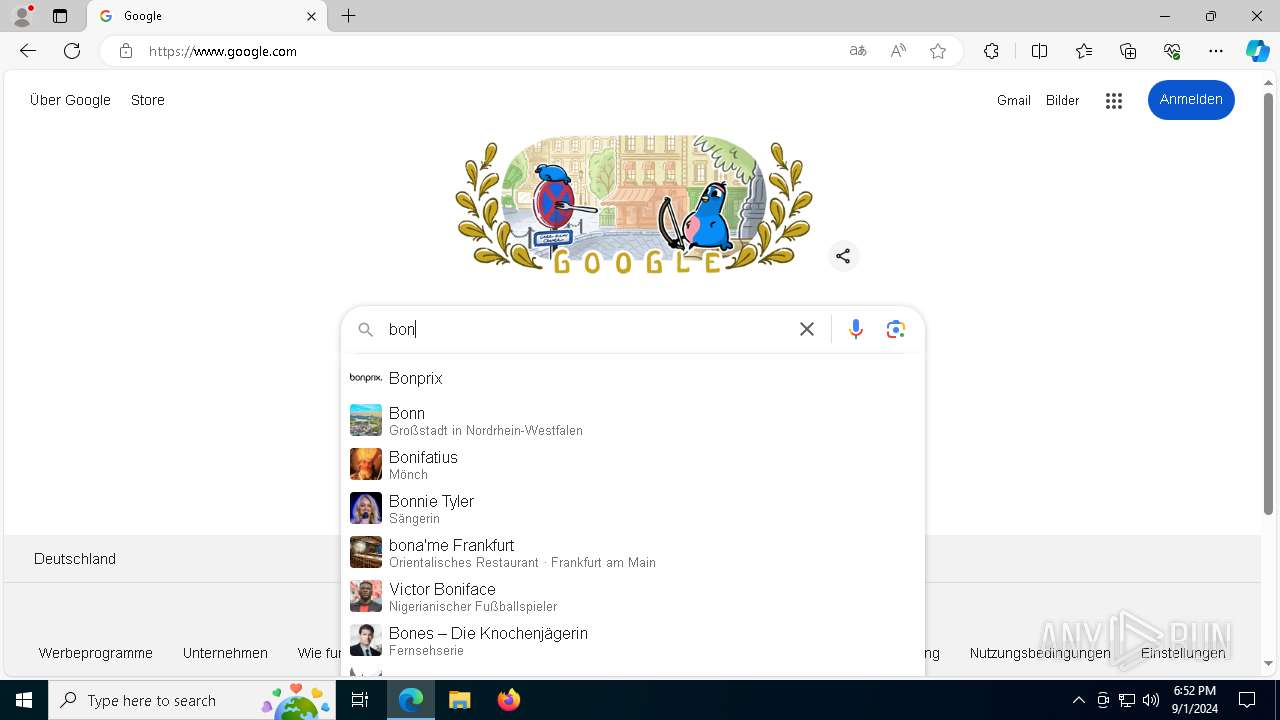The width and height of the screenshot is (1280, 720).
Task: Open Browser essentials heart icon
Action: 1172,51
